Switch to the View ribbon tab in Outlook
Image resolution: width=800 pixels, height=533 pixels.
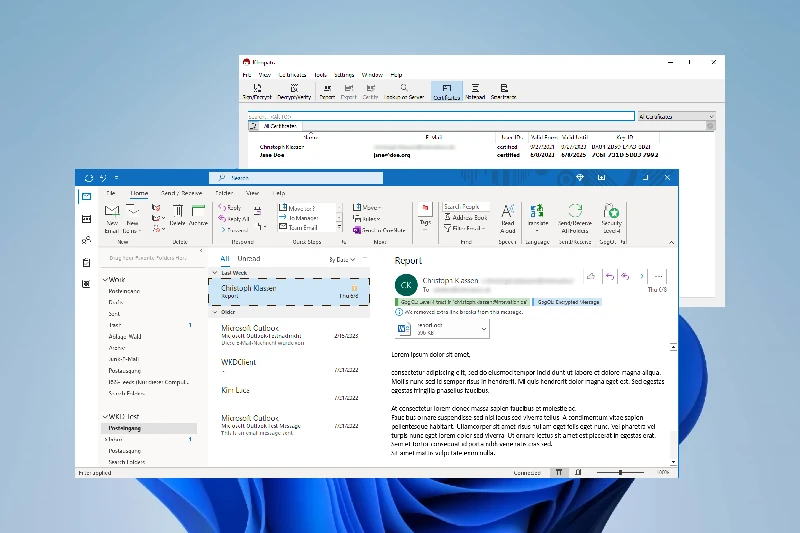(x=253, y=193)
